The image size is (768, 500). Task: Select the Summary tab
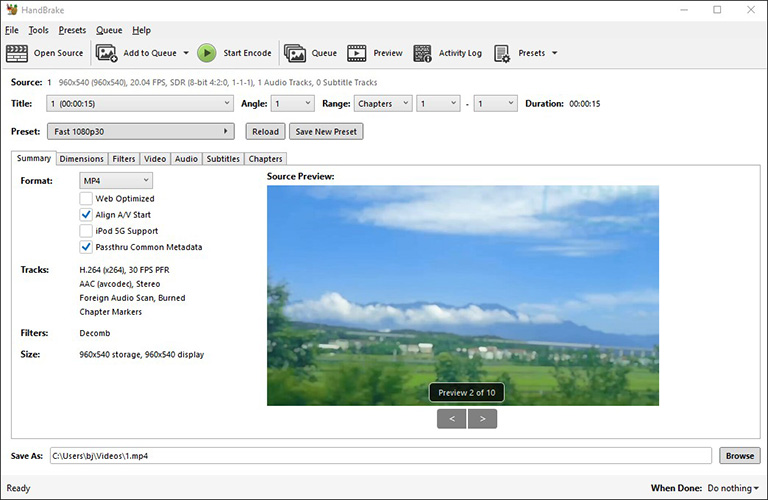[x=34, y=158]
